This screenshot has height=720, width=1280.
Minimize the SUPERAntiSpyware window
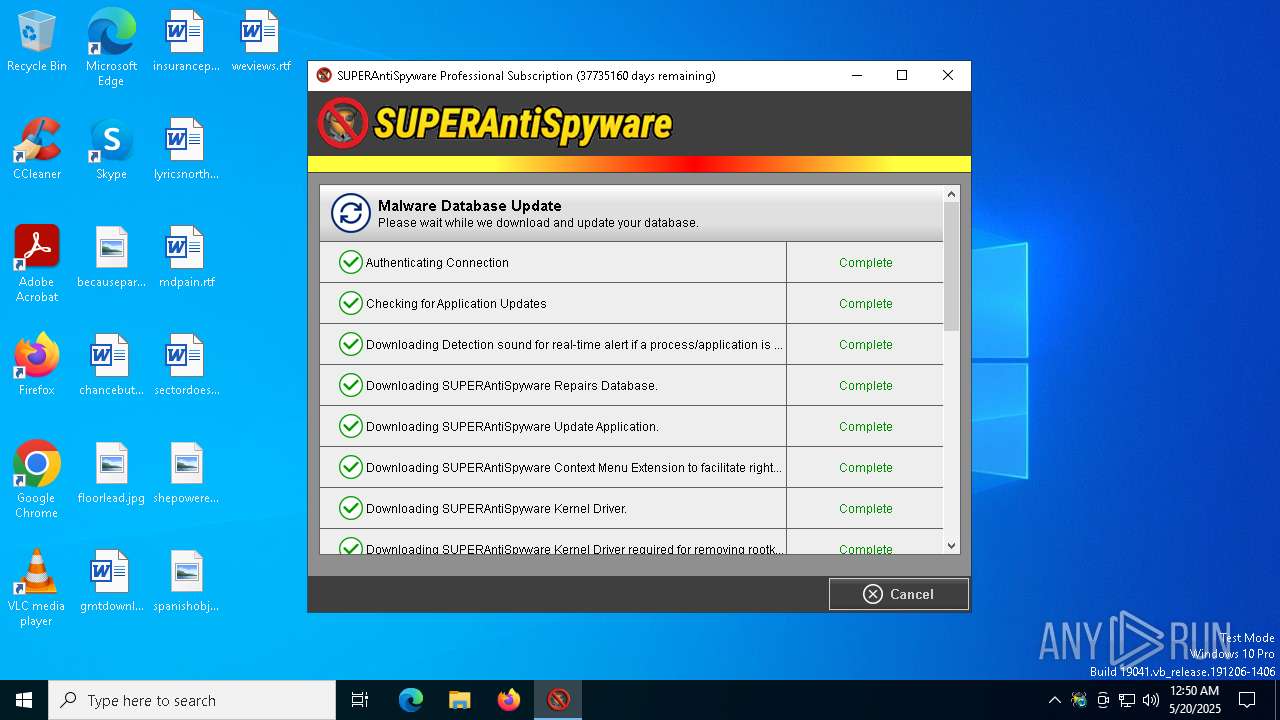(x=856, y=75)
